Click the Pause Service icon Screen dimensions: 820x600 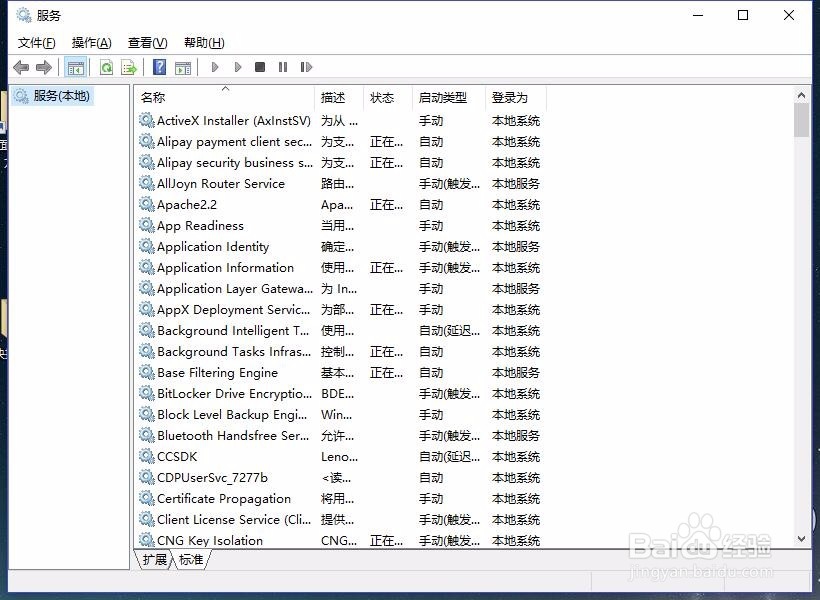click(x=283, y=67)
